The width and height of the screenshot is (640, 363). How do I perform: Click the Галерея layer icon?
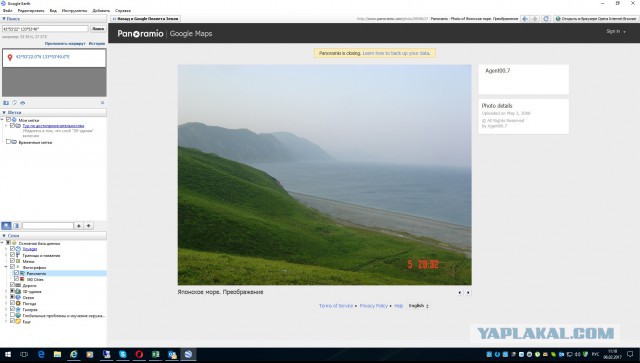(18, 309)
